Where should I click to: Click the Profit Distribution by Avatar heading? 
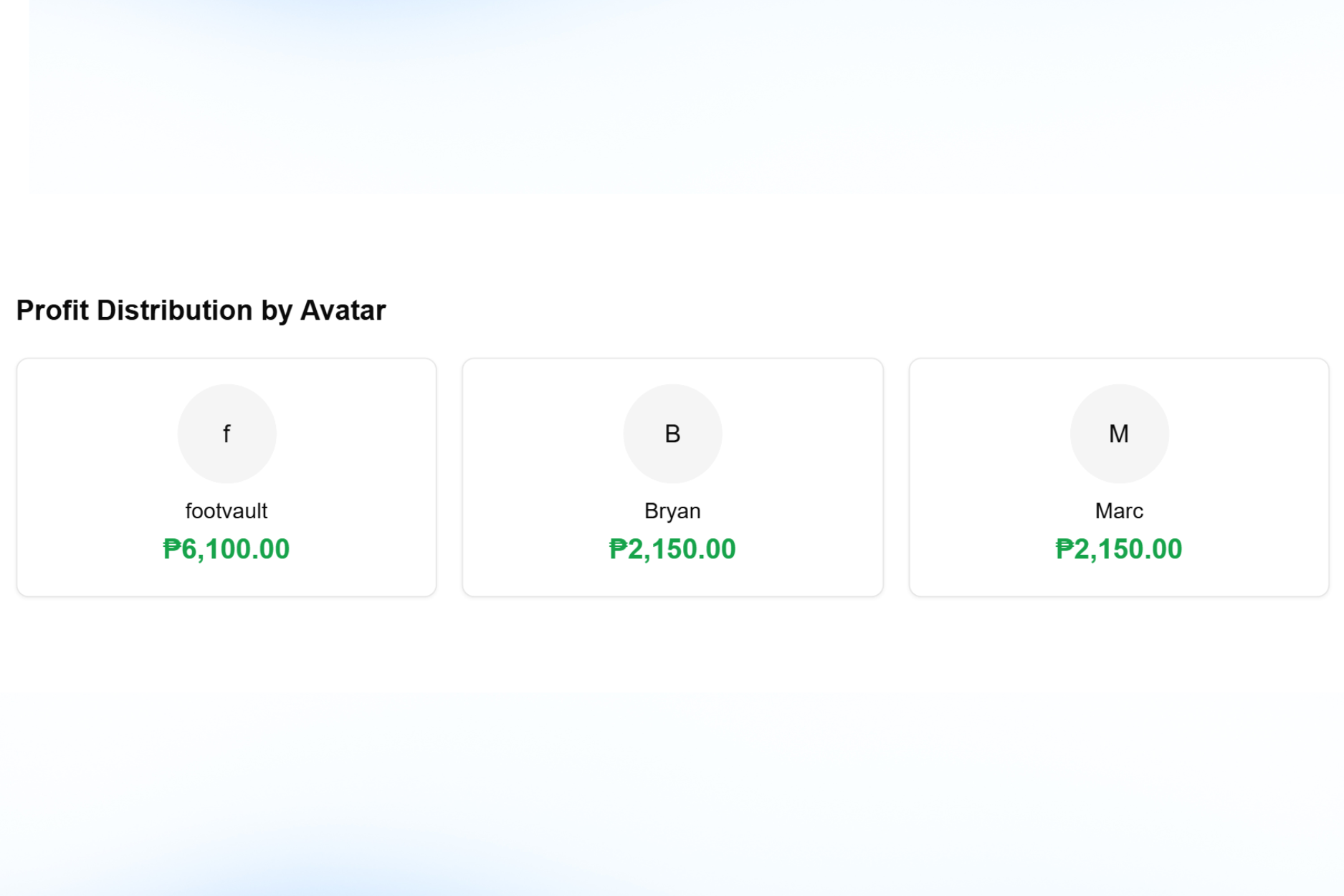[x=201, y=310]
